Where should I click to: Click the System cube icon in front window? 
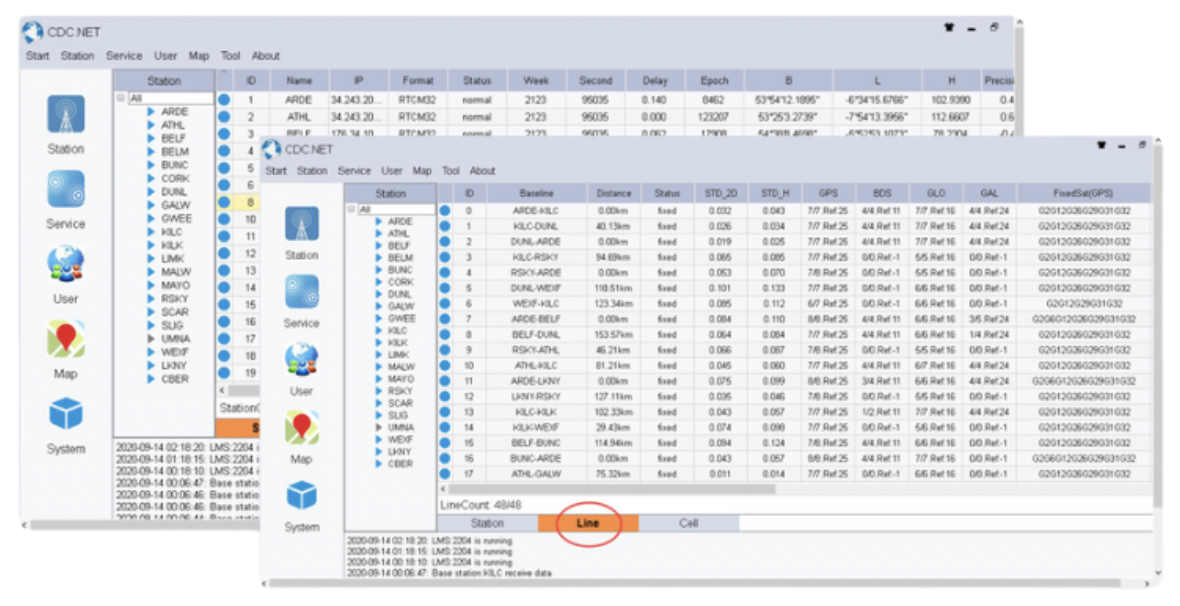tap(301, 496)
